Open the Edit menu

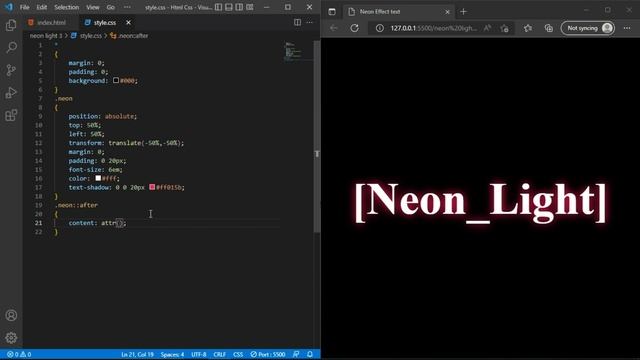pos(42,7)
